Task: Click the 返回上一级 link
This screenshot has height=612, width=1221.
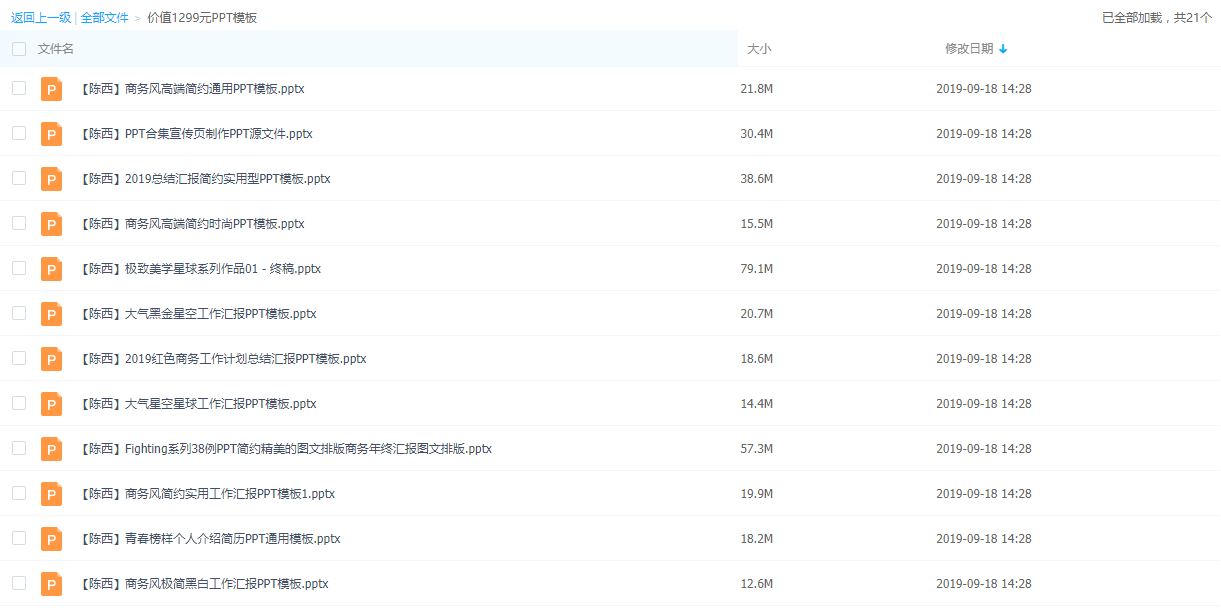Action: 41,17
